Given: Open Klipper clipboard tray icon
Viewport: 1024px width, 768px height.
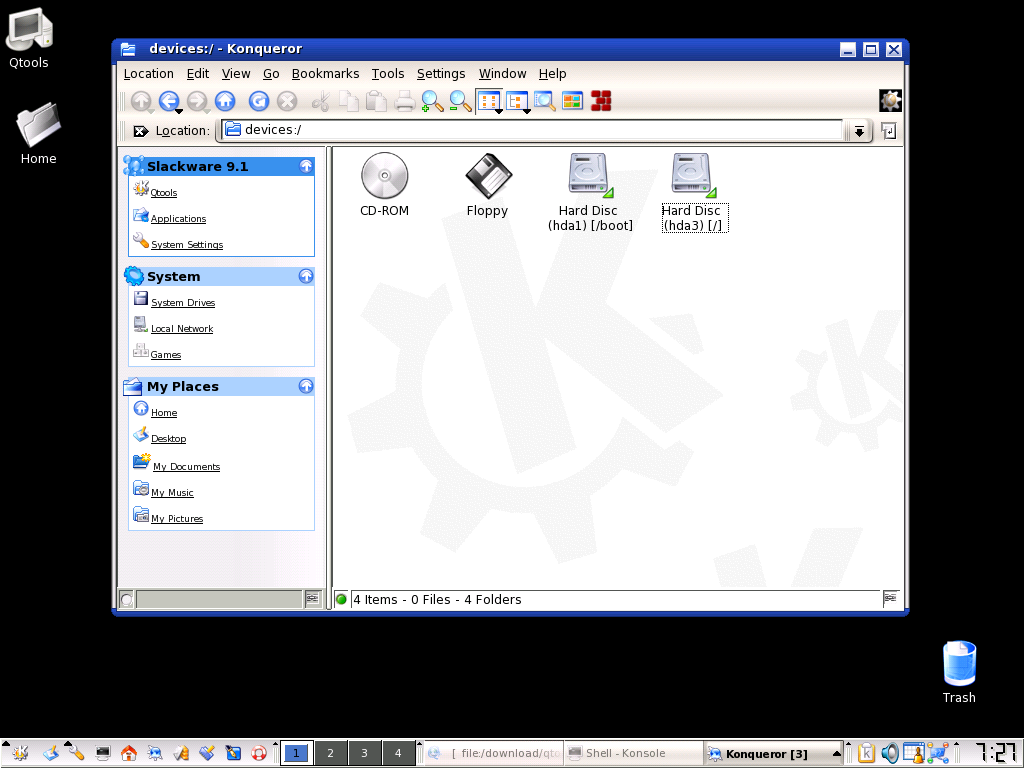Looking at the screenshot, I should pyautogui.click(x=866, y=753).
